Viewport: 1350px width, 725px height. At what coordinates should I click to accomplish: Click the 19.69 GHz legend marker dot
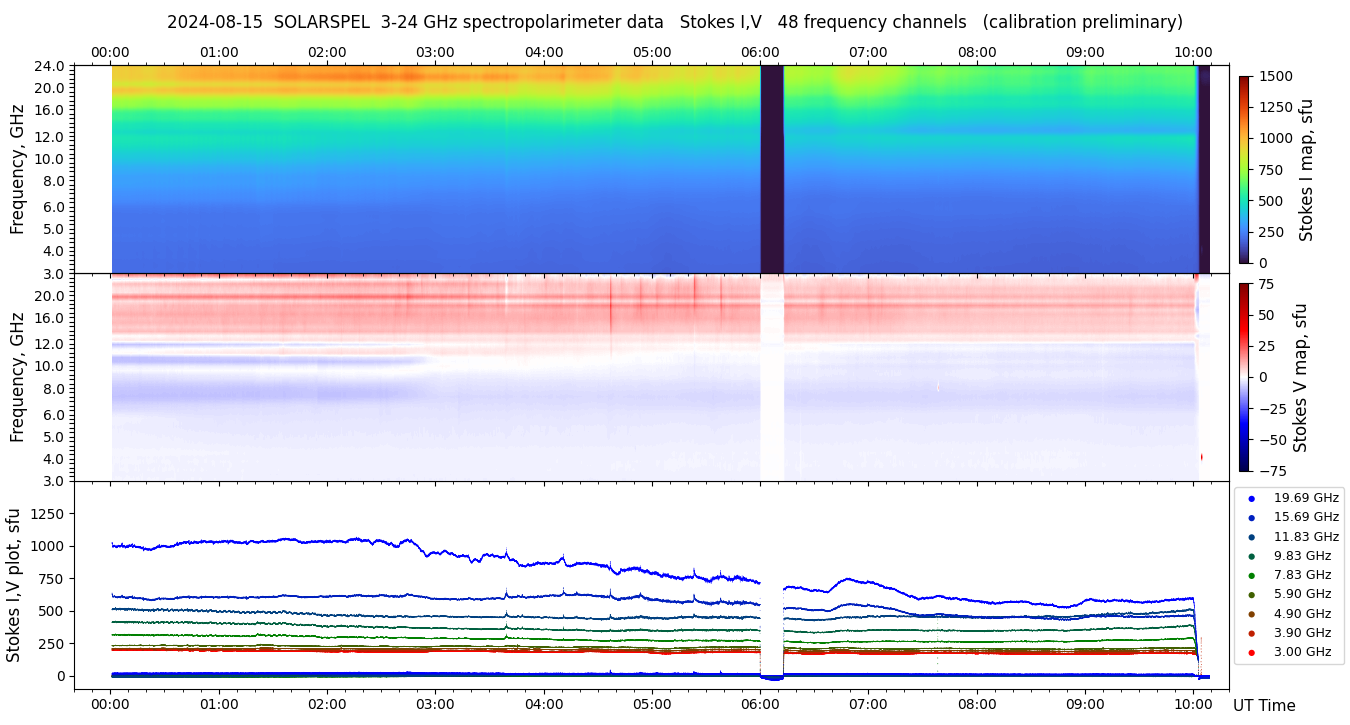[x=1251, y=498]
